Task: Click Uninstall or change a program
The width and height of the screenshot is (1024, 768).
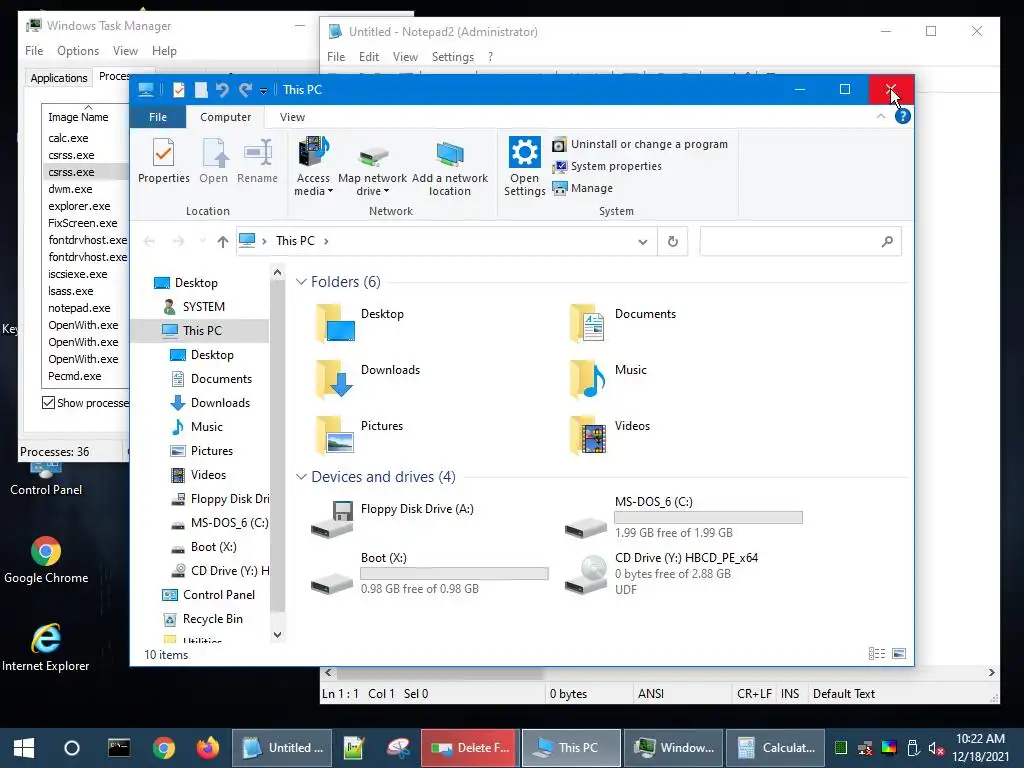Action: (x=640, y=144)
